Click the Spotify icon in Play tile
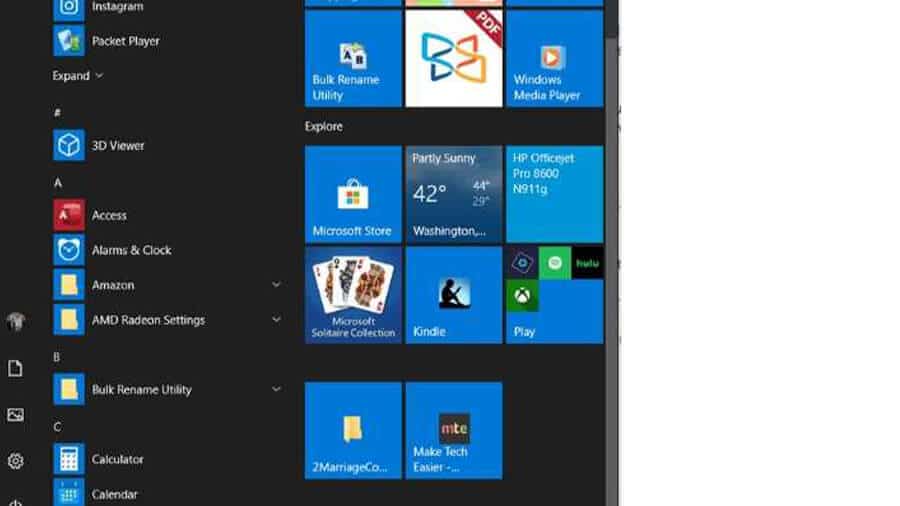900x506 pixels. pyautogui.click(x=554, y=263)
